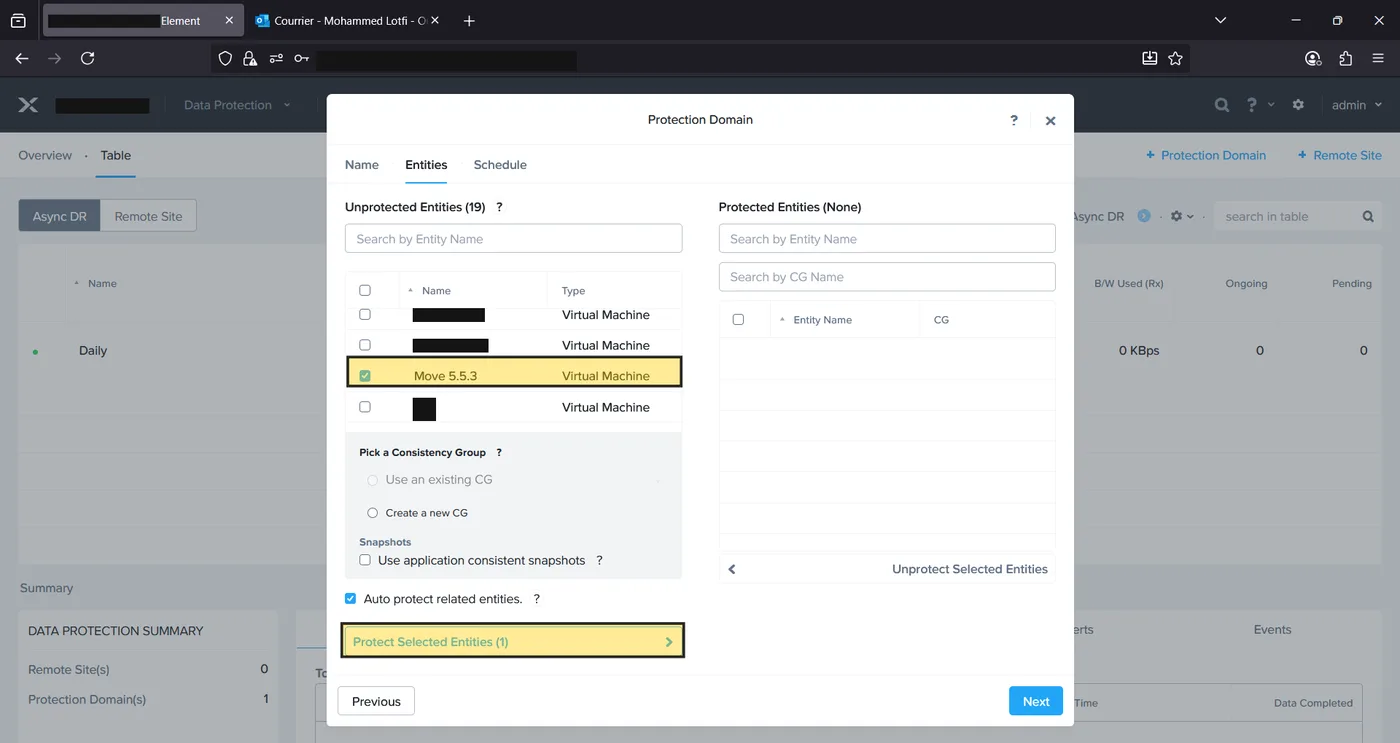Expand the Data Protection dropdown menu
This screenshot has width=1400, height=743.
[237, 105]
